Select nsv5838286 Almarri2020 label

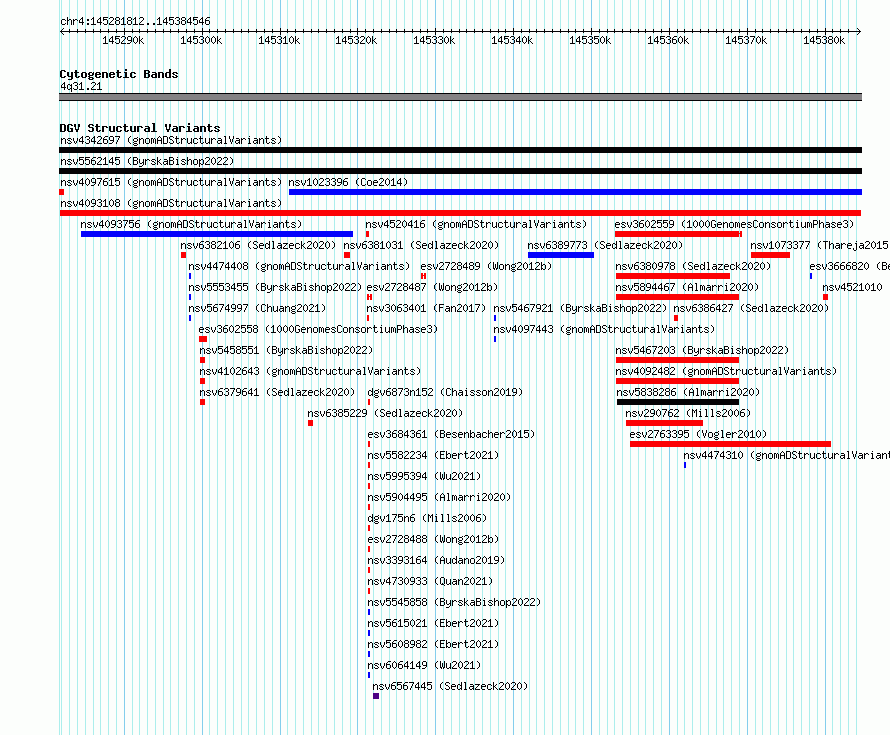click(688, 392)
